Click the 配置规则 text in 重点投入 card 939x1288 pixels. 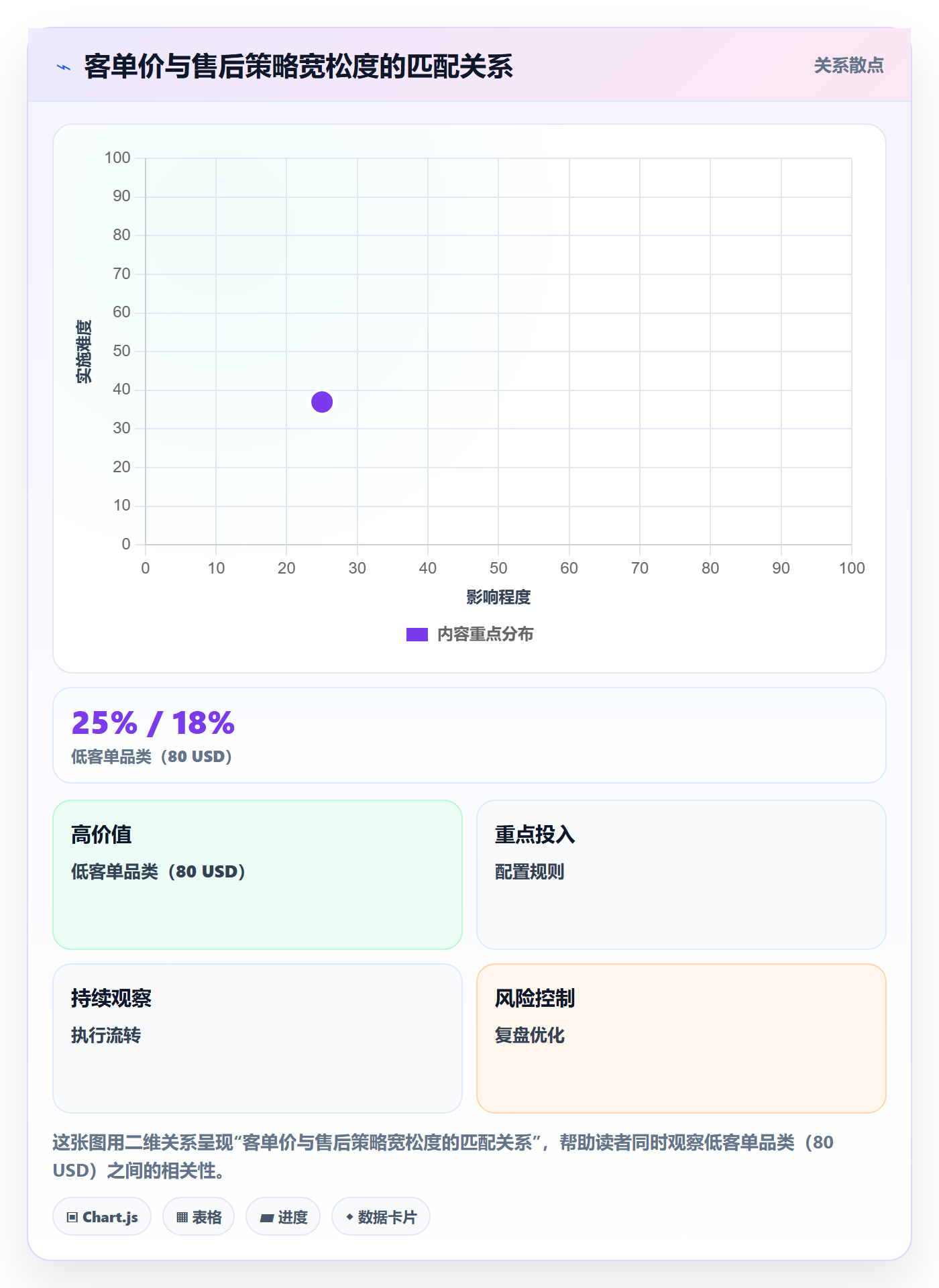[x=529, y=871]
